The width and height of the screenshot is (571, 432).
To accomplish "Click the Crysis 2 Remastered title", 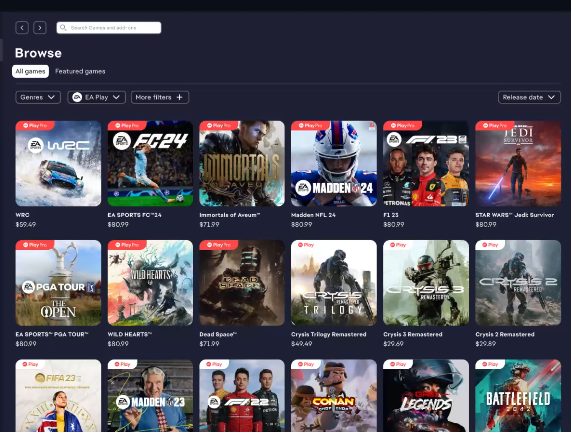I will point(505,334).
